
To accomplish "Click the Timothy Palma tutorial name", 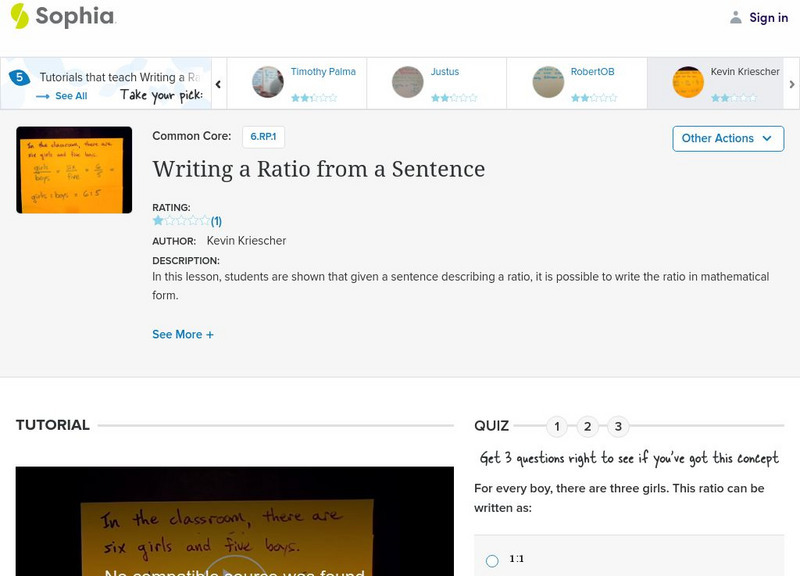I will (x=323, y=72).
